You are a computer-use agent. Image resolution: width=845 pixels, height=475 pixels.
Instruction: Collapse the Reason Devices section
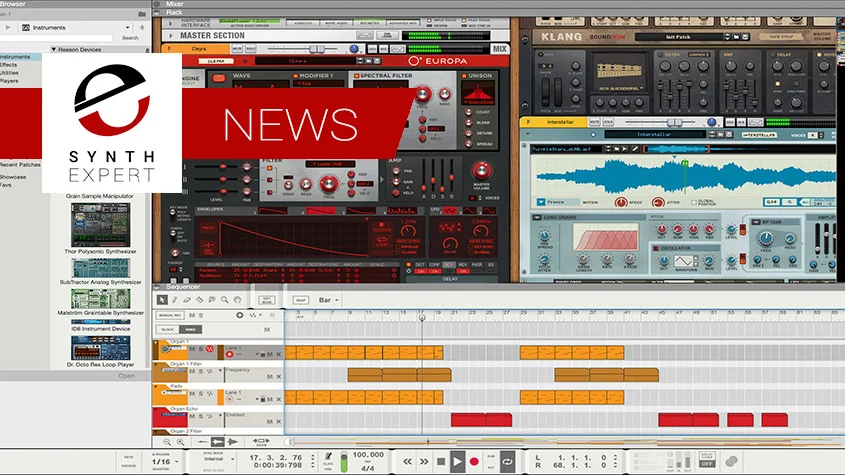(x=53, y=49)
